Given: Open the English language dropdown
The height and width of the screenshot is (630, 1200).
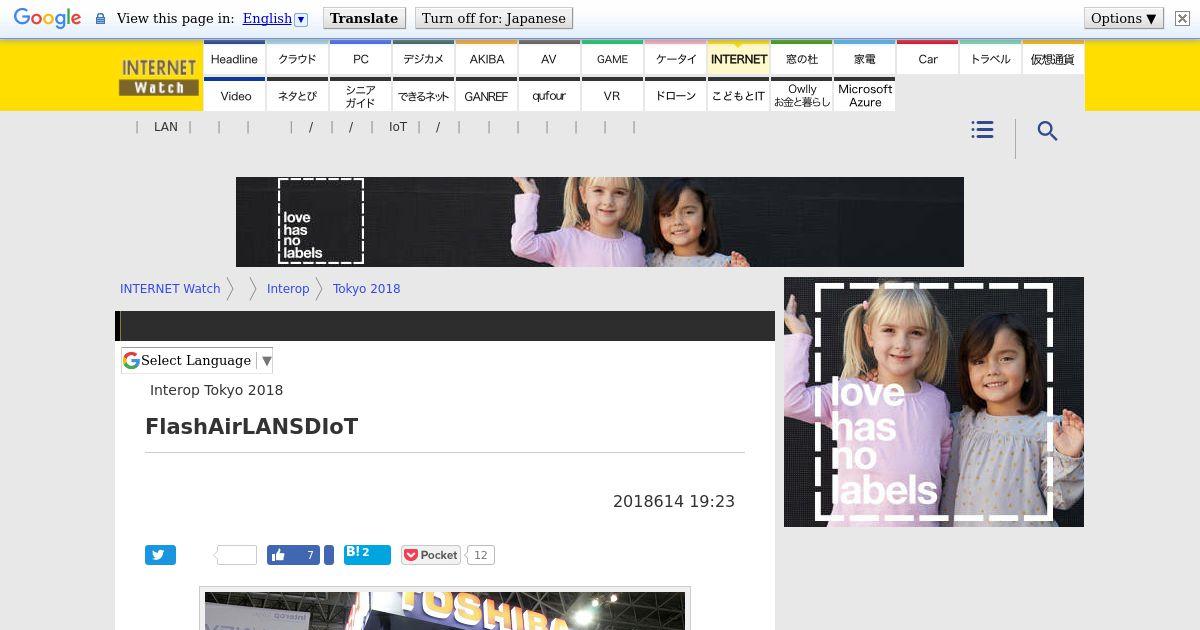Looking at the screenshot, I should pos(275,18).
